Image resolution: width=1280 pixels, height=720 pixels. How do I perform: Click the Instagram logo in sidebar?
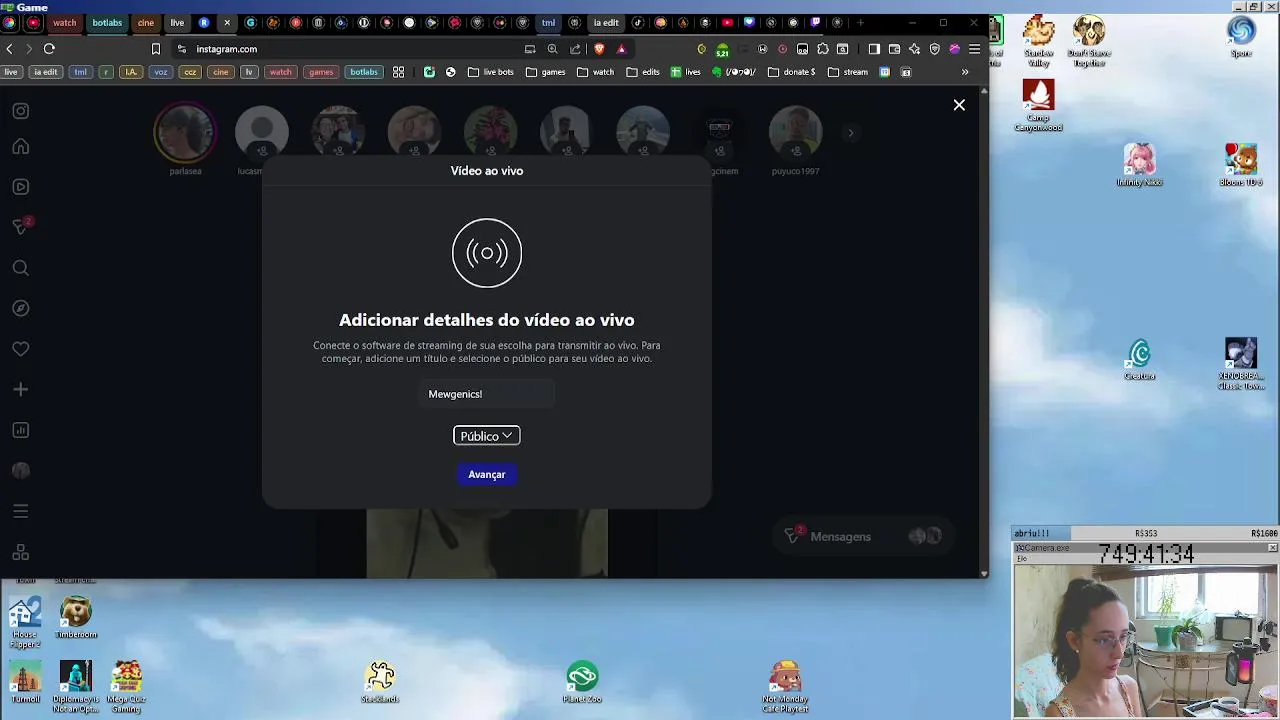21,111
